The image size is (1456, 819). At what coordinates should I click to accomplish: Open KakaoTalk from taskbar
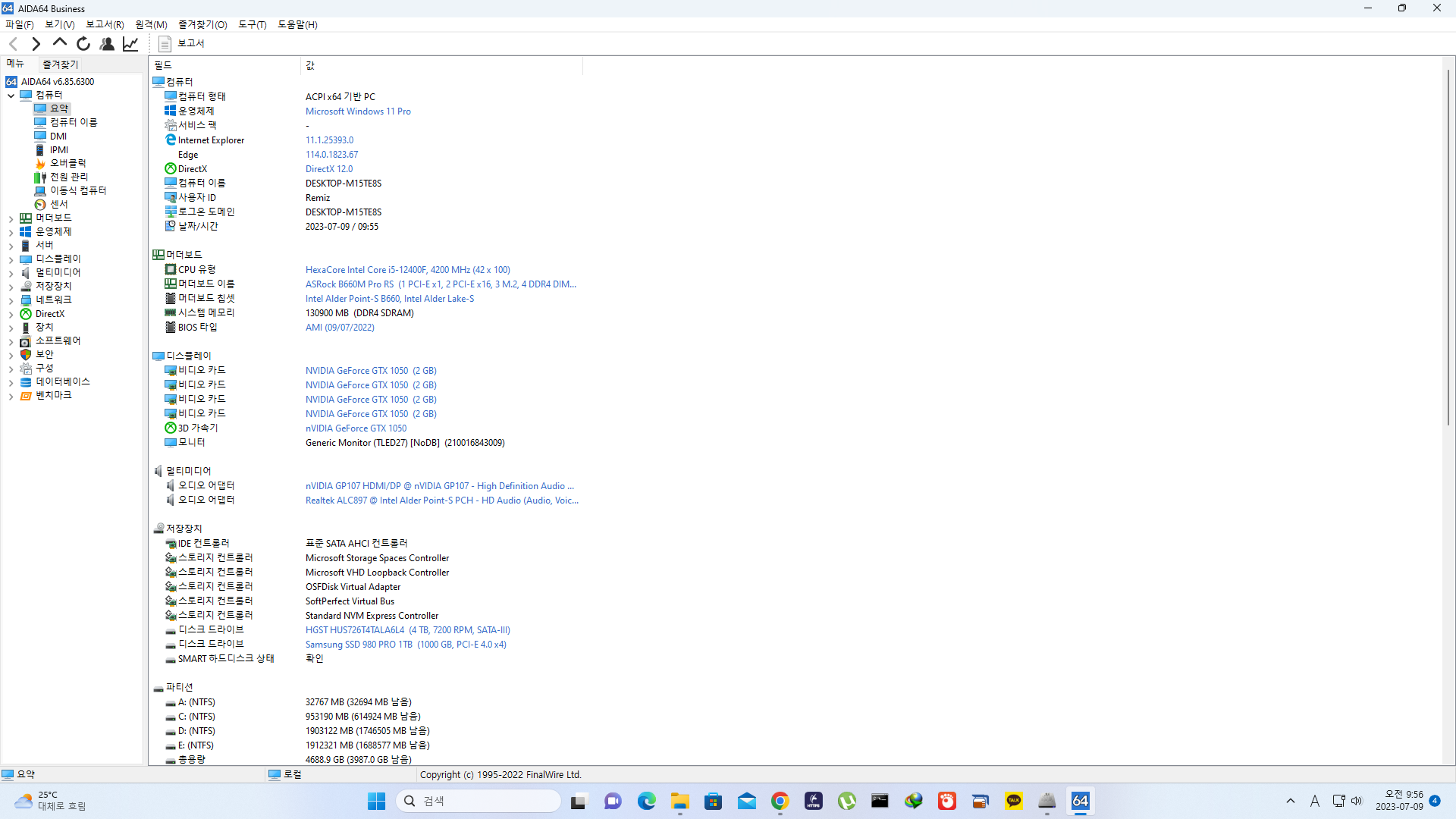[1014, 801]
